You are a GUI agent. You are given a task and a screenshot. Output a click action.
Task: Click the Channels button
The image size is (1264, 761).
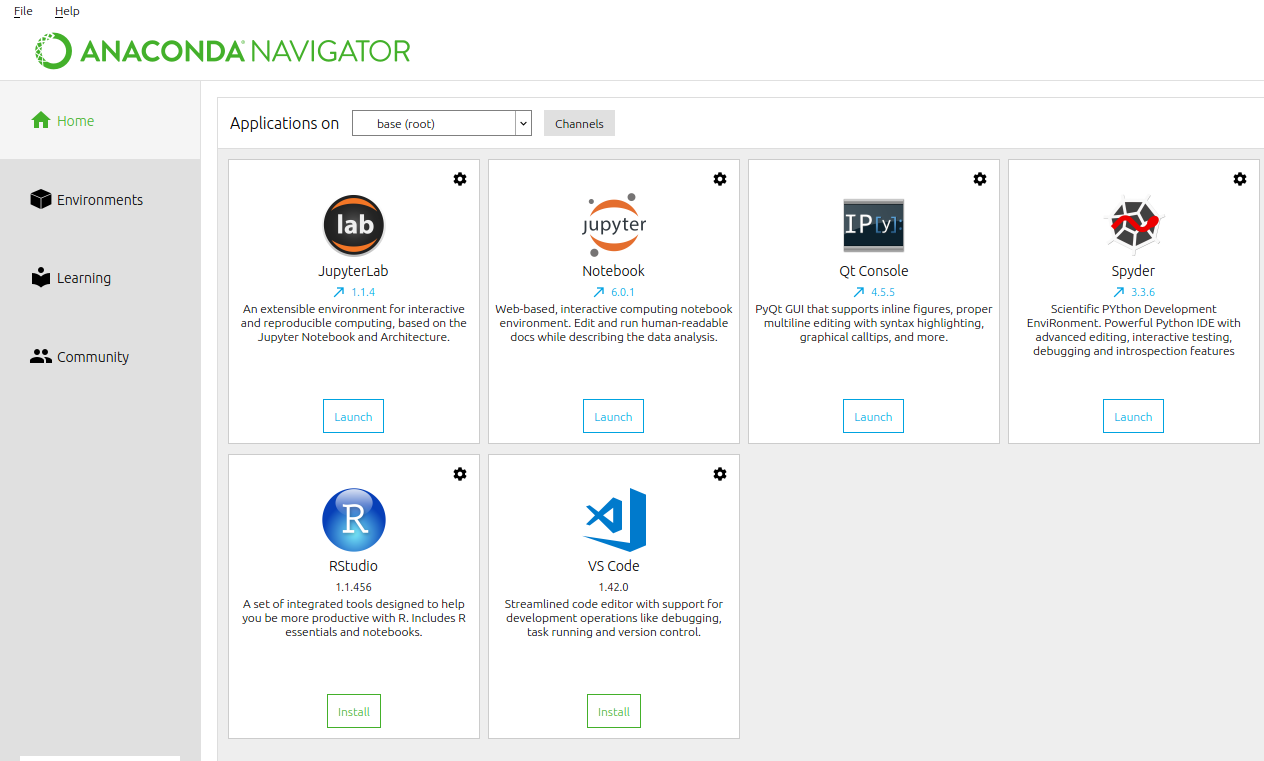[579, 123]
